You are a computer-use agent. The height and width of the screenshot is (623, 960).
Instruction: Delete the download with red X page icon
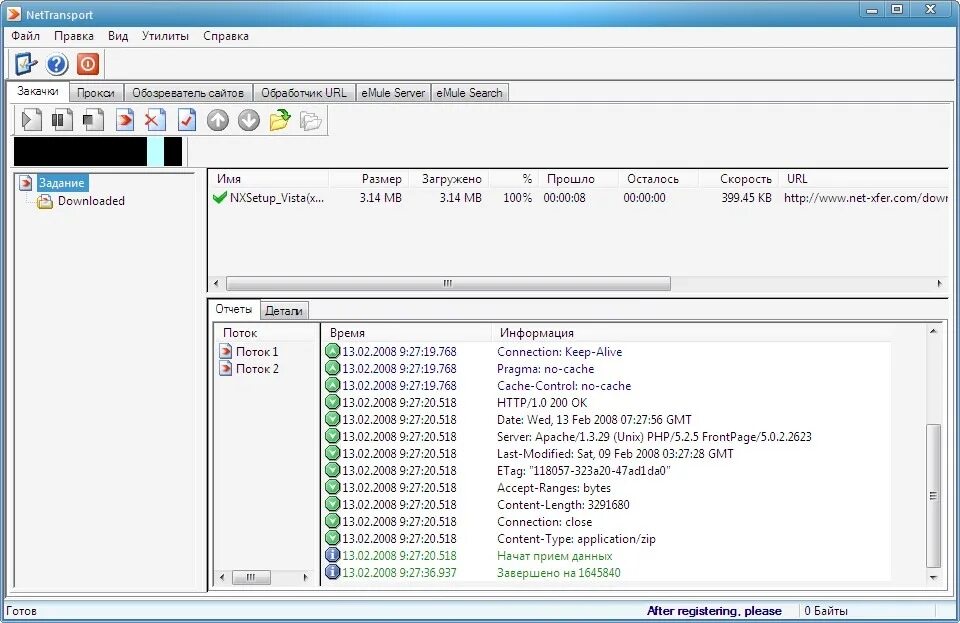pos(155,120)
